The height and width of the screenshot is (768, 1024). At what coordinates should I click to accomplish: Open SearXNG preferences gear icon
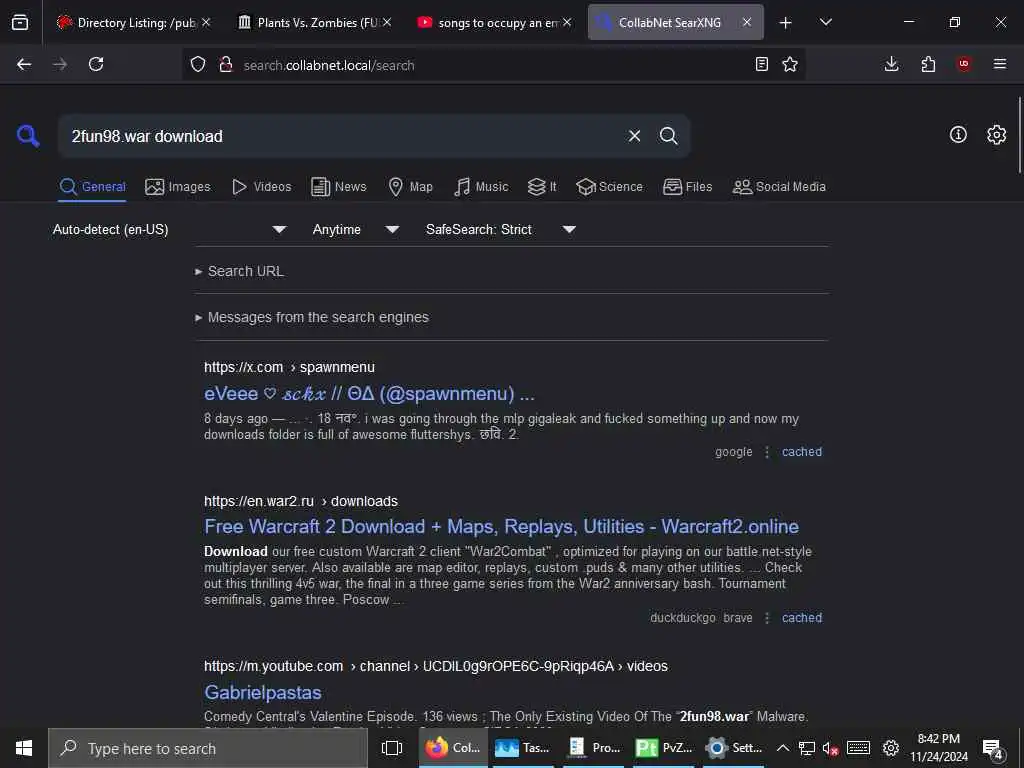996,135
